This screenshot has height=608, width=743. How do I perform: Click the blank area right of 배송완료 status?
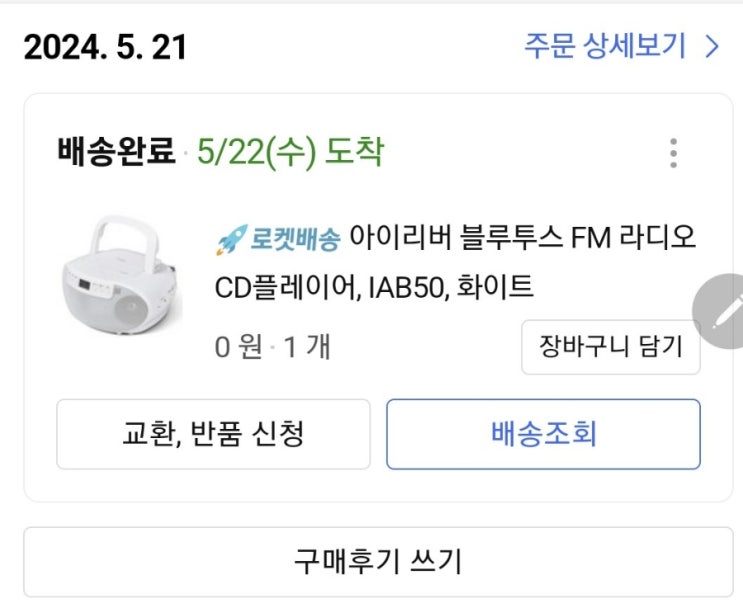(x=520, y=153)
